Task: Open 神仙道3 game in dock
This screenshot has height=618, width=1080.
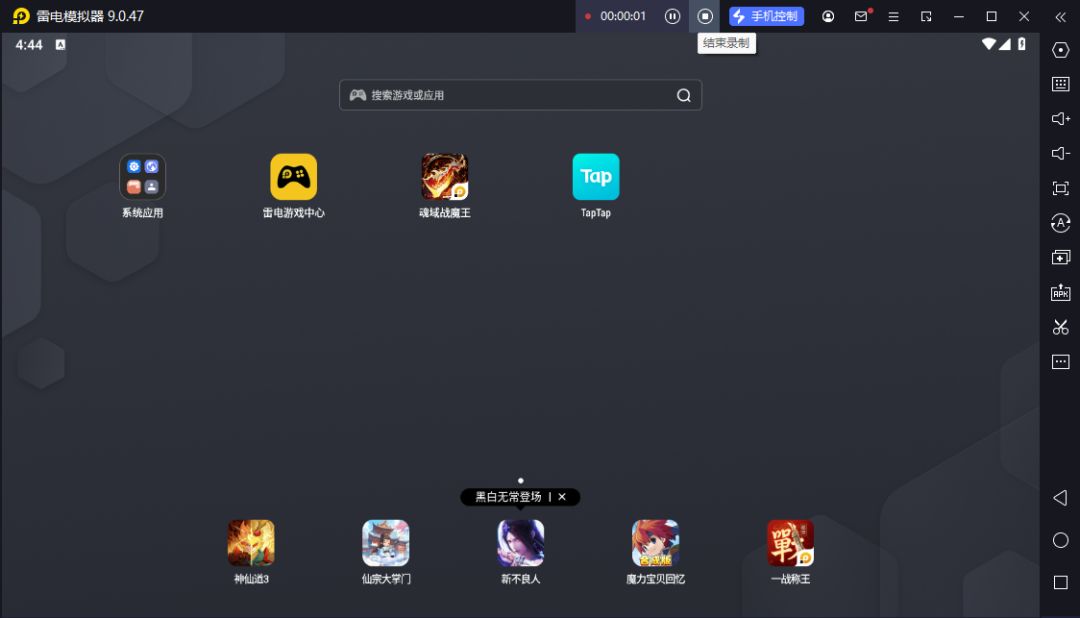Action: click(x=251, y=543)
